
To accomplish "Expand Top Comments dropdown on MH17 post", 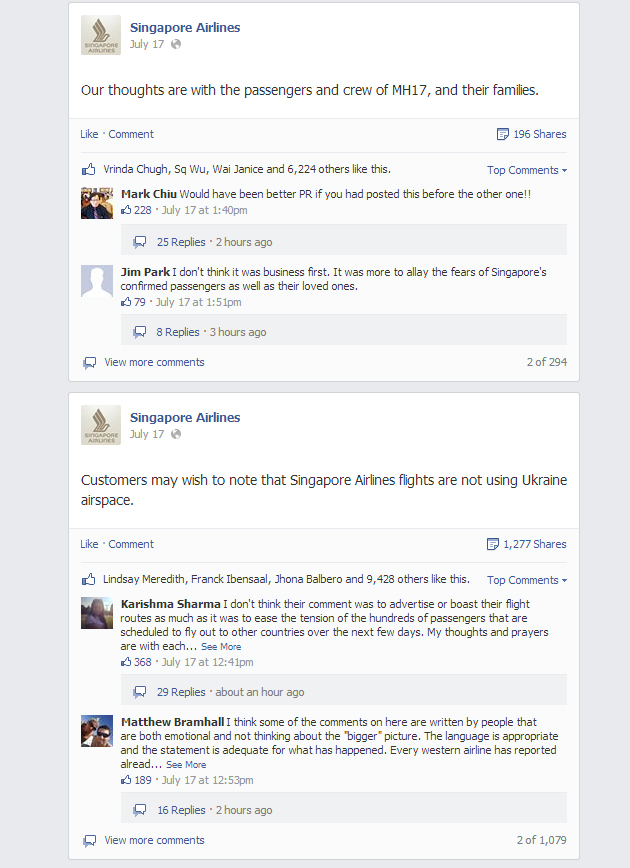I will (x=527, y=170).
